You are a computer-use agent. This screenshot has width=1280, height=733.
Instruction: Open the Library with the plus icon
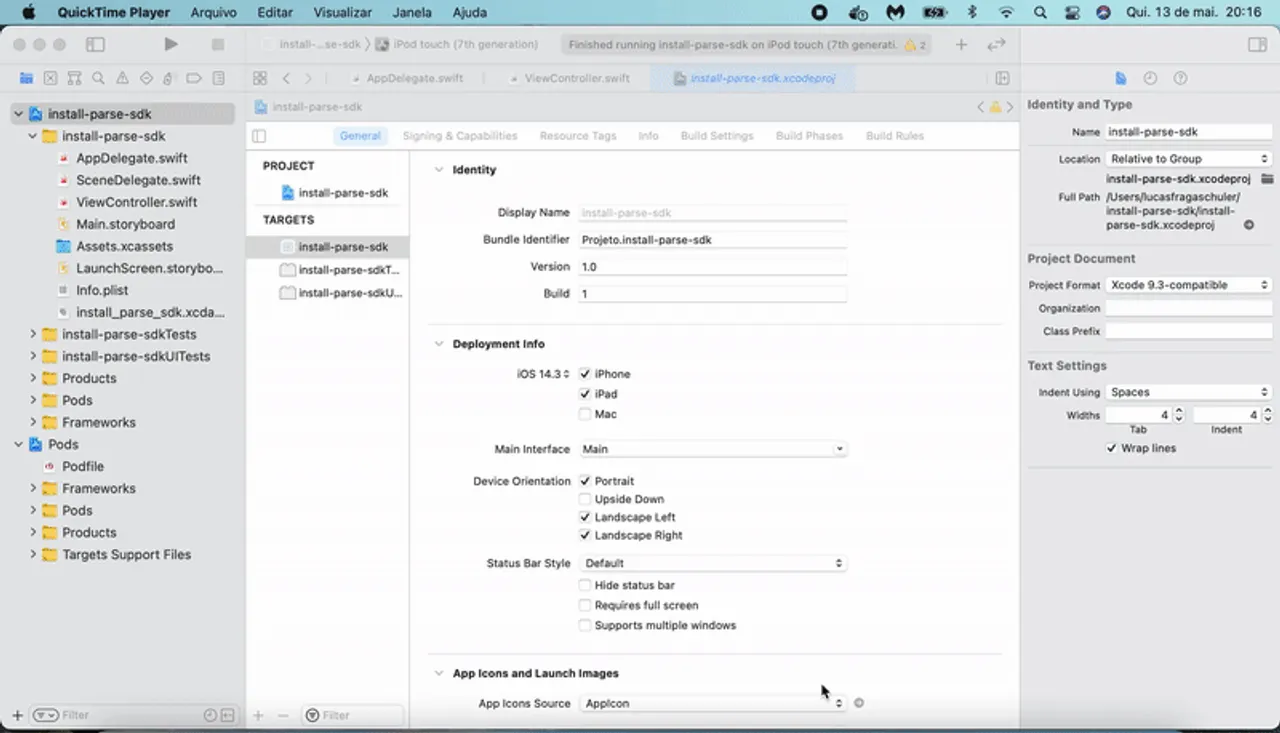[x=961, y=44]
